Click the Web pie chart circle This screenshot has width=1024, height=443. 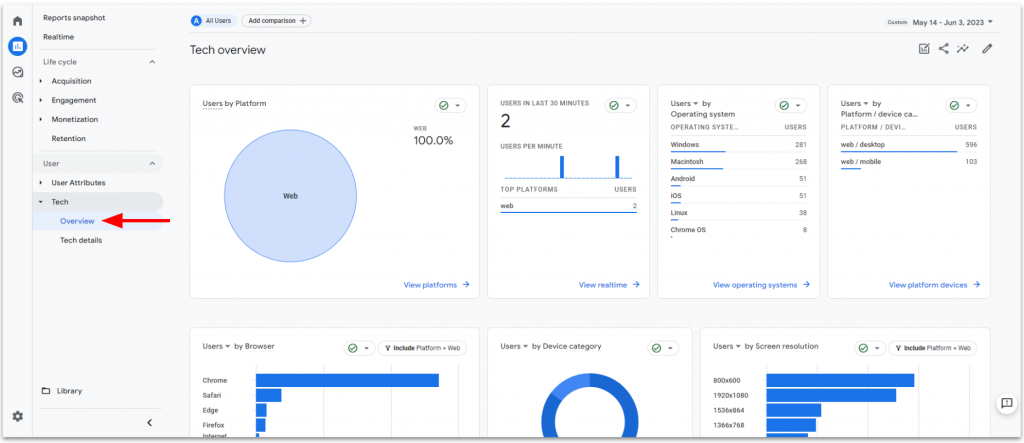[x=289, y=196]
